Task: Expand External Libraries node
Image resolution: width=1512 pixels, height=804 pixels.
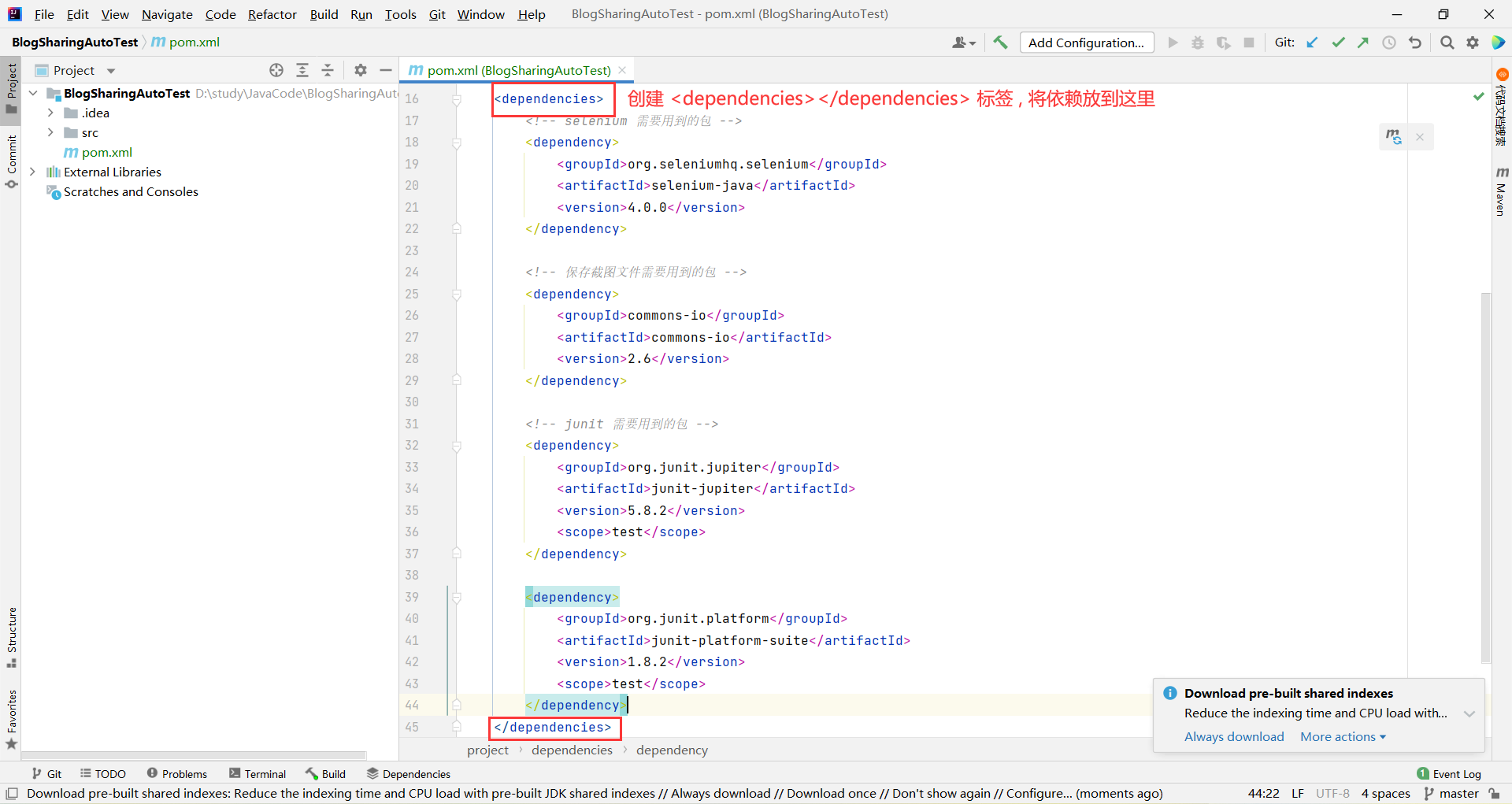Action: pos(32,172)
